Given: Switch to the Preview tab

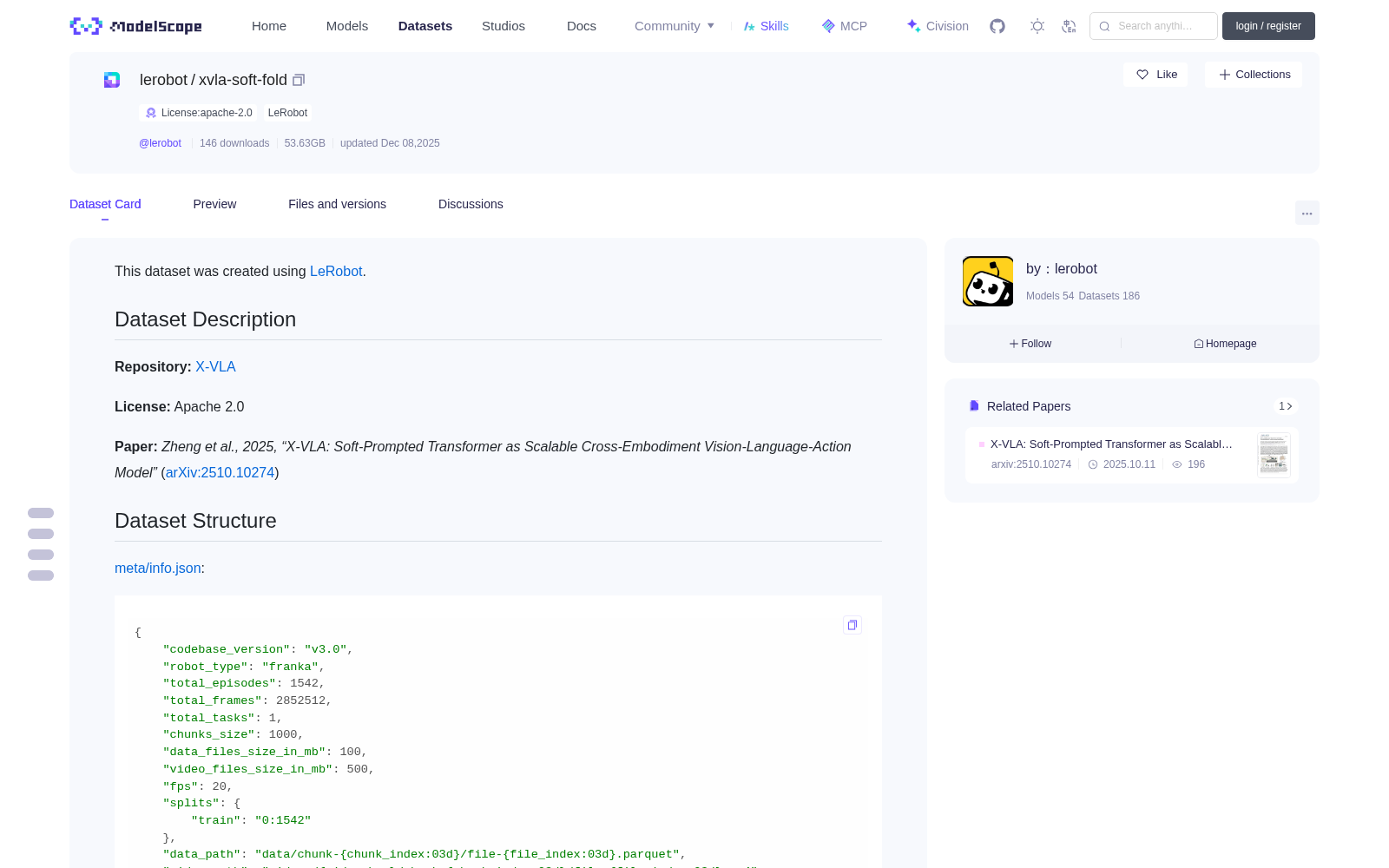Looking at the screenshot, I should (x=214, y=204).
